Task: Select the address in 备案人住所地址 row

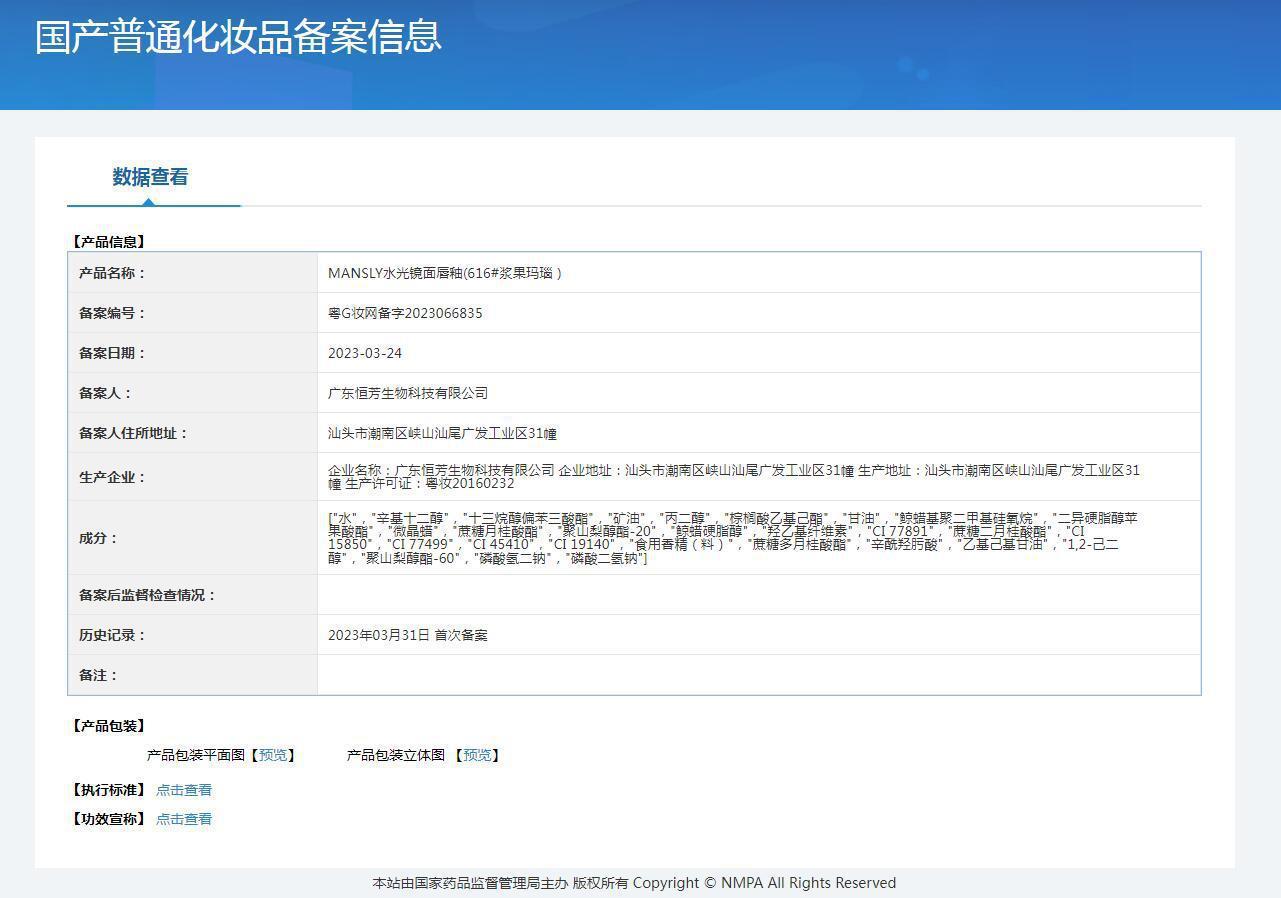Action: coord(442,433)
